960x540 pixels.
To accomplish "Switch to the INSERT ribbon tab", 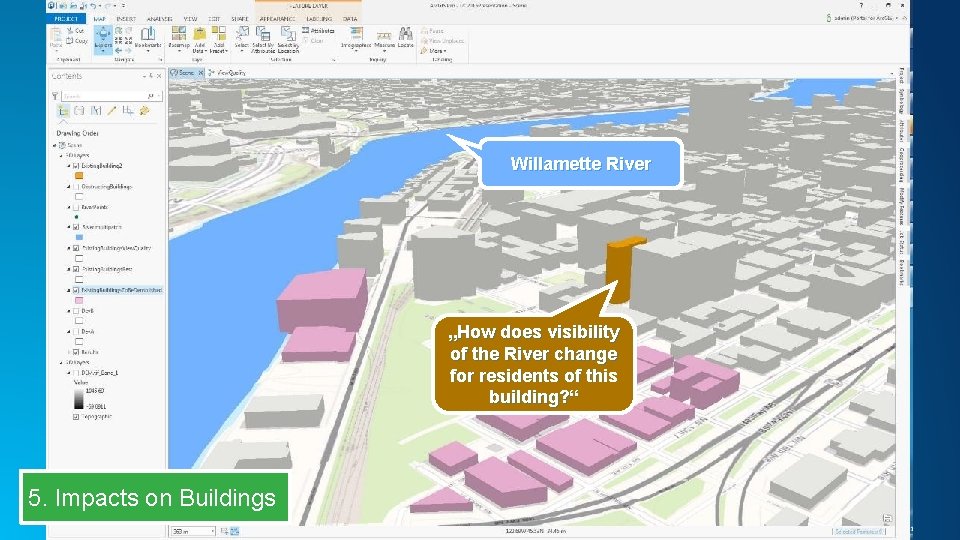I will coord(126,19).
